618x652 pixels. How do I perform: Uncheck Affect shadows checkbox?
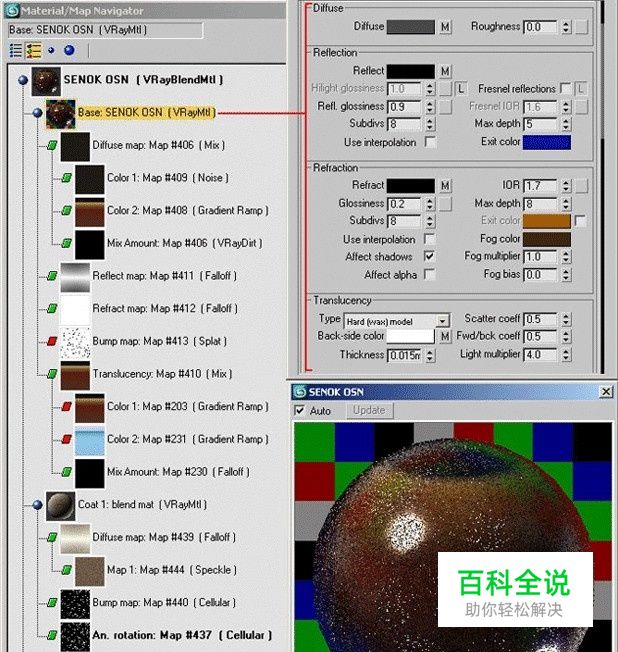click(x=429, y=256)
